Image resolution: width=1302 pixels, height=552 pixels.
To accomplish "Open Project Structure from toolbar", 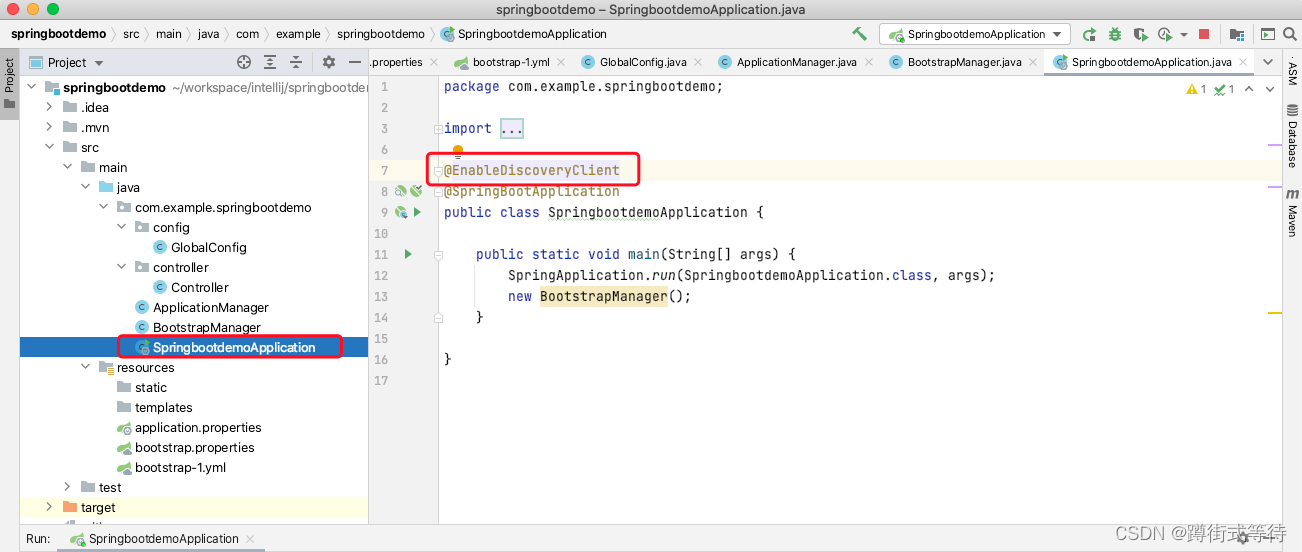I will point(1239,34).
